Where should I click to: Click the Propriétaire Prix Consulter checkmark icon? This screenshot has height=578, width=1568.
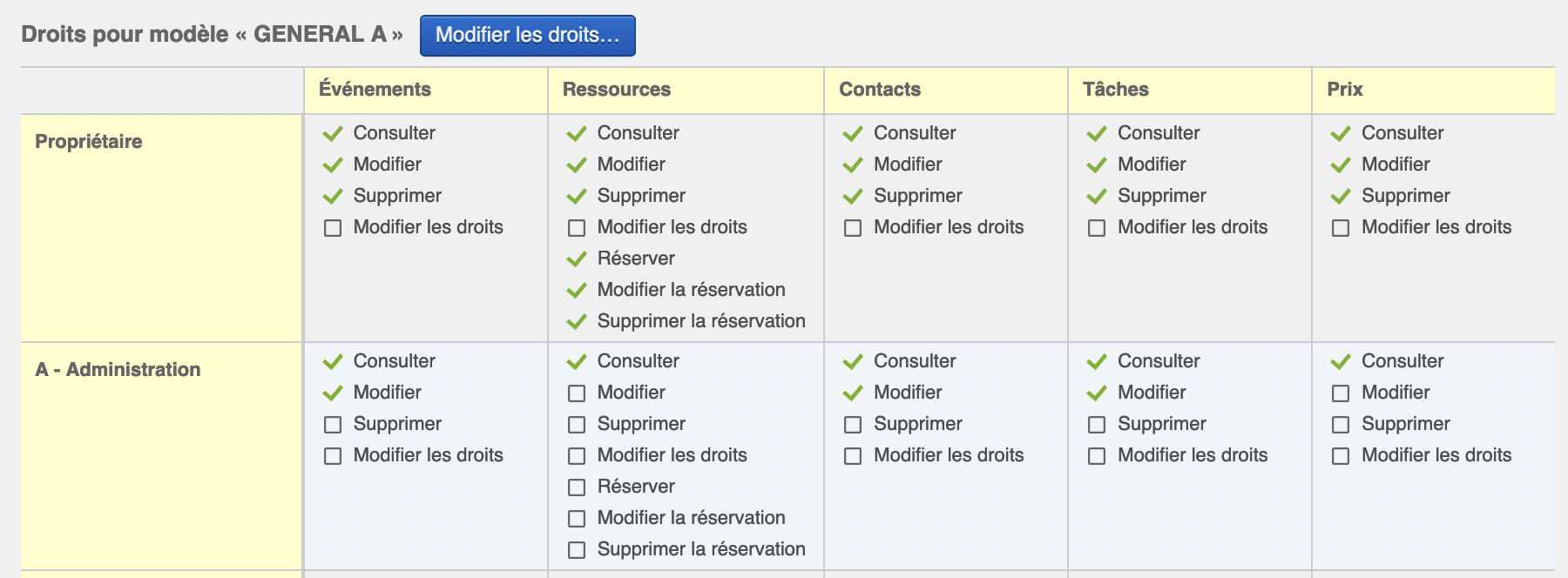pos(1341,133)
